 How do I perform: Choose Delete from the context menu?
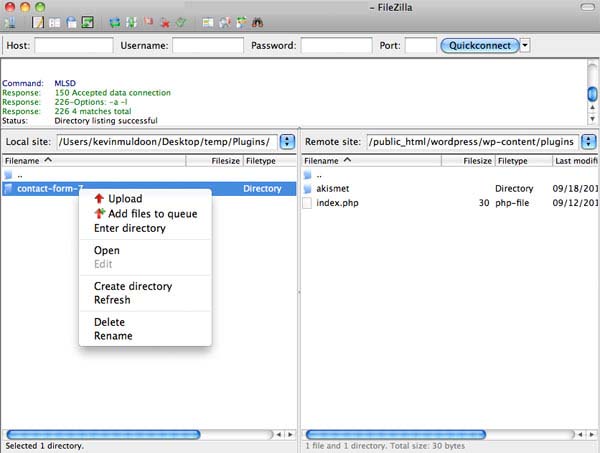coord(145,322)
